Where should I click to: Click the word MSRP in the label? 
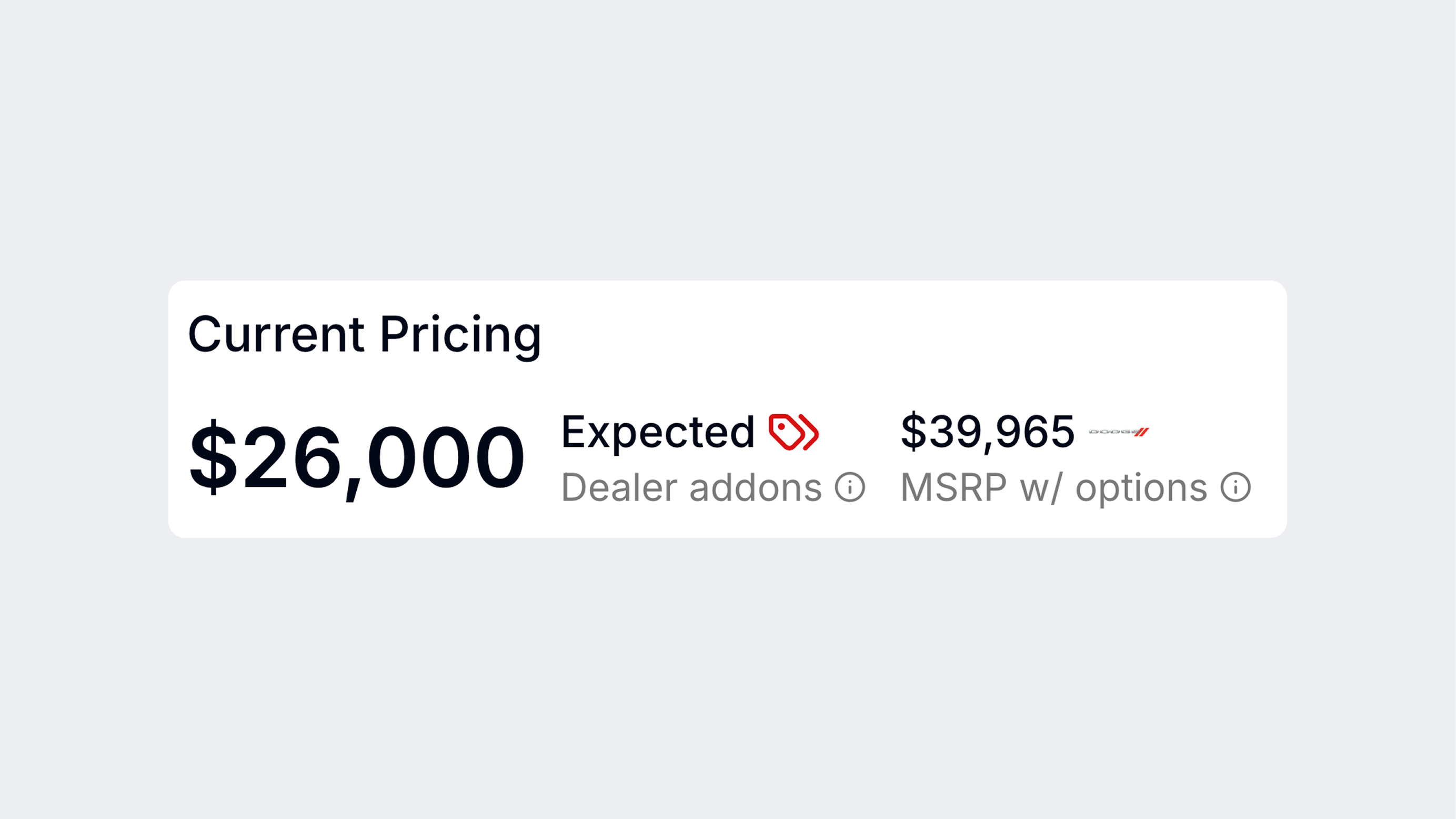pos(953,487)
